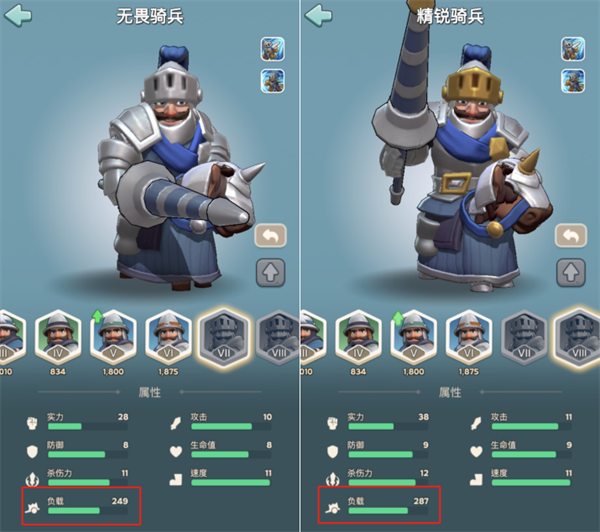This screenshot has height=532, width=600.
Task: Click upgrade arrow button on left panel
Action: pos(271,272)
